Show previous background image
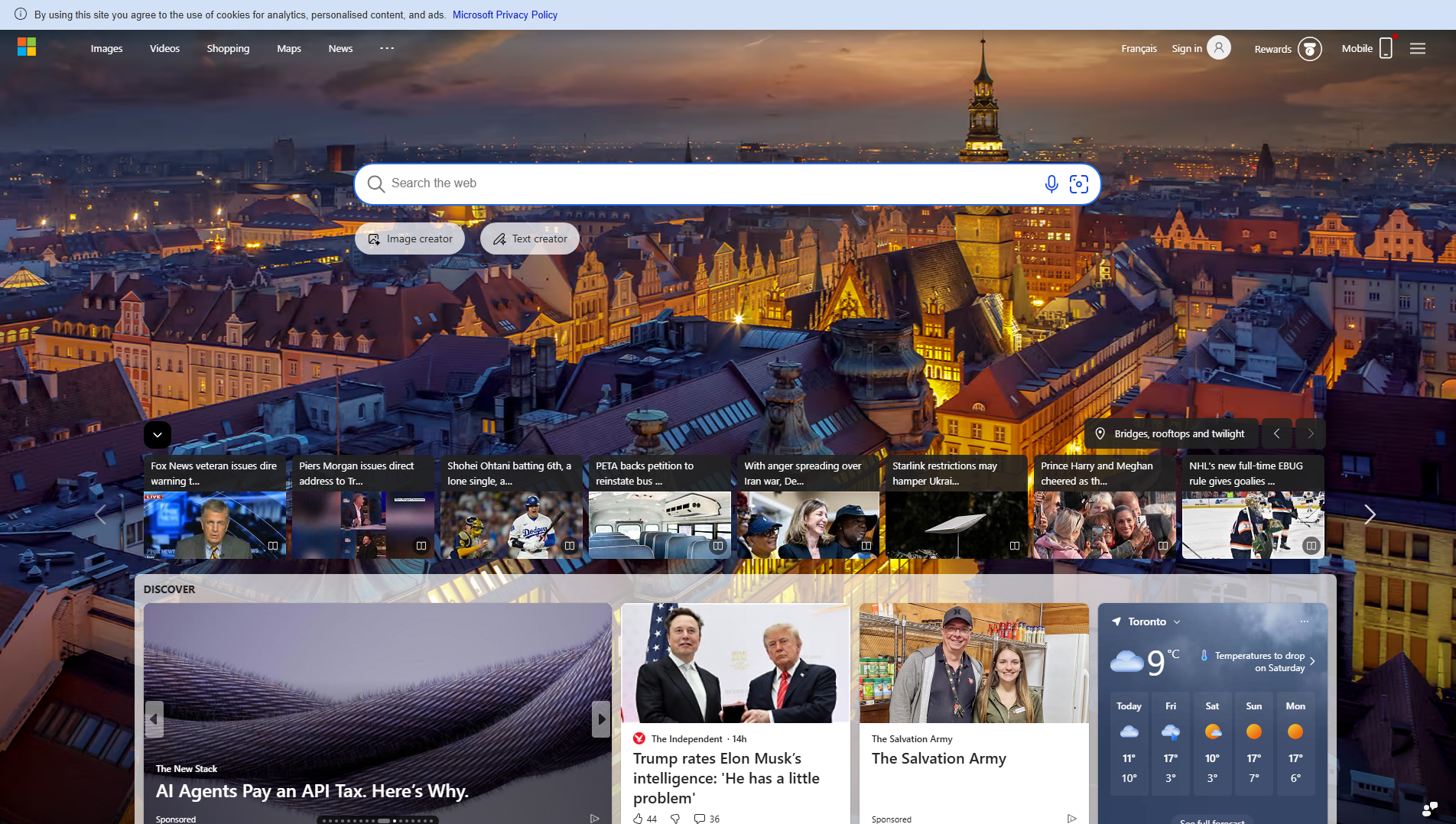 (x=1276, y=433)
